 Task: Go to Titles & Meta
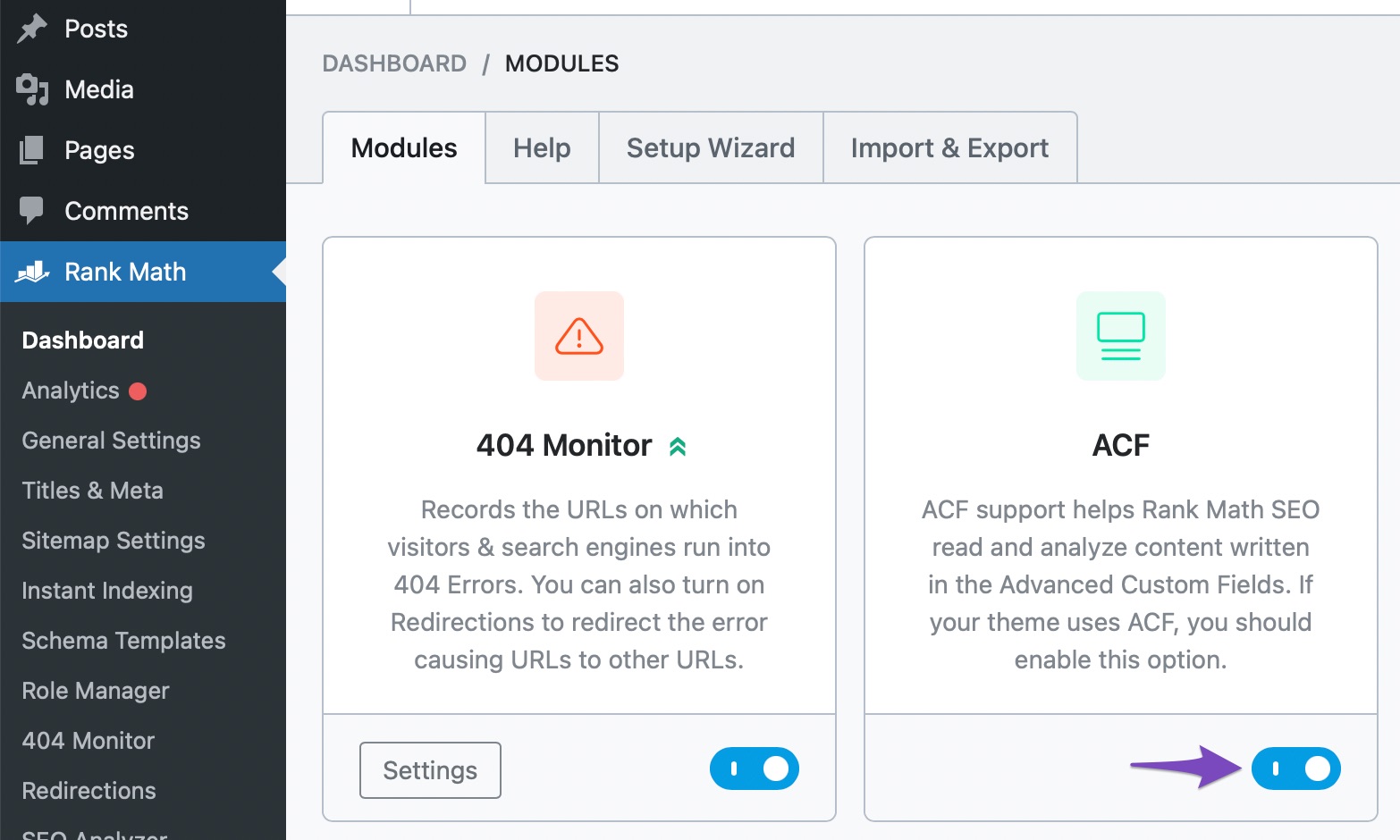(x=92, y=491)
